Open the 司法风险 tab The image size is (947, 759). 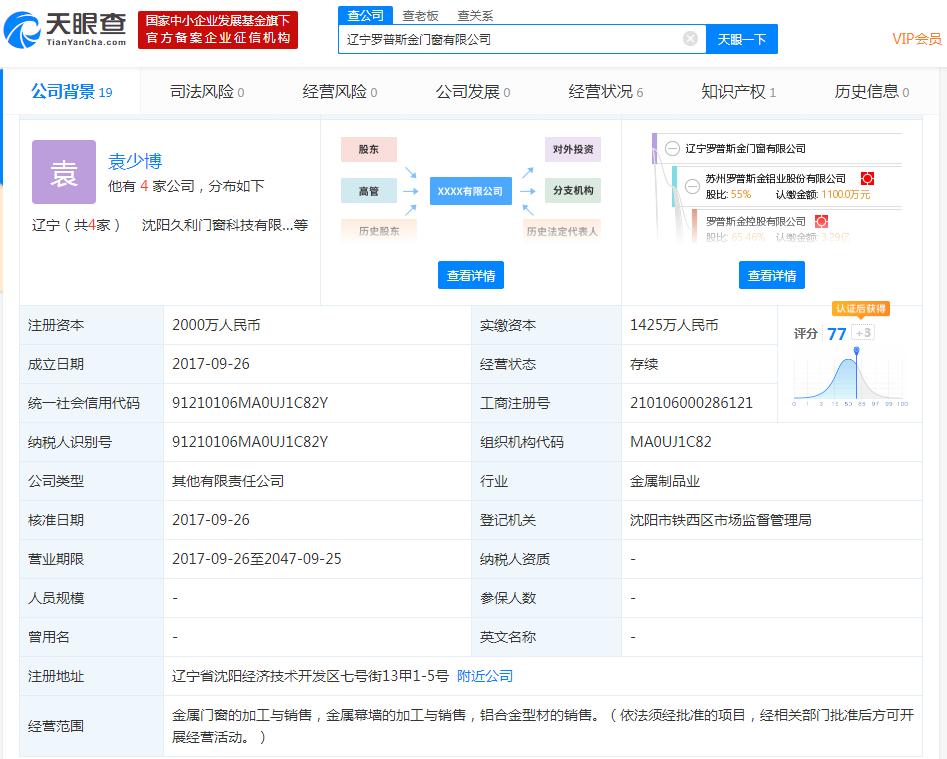[x=207, y=92]
